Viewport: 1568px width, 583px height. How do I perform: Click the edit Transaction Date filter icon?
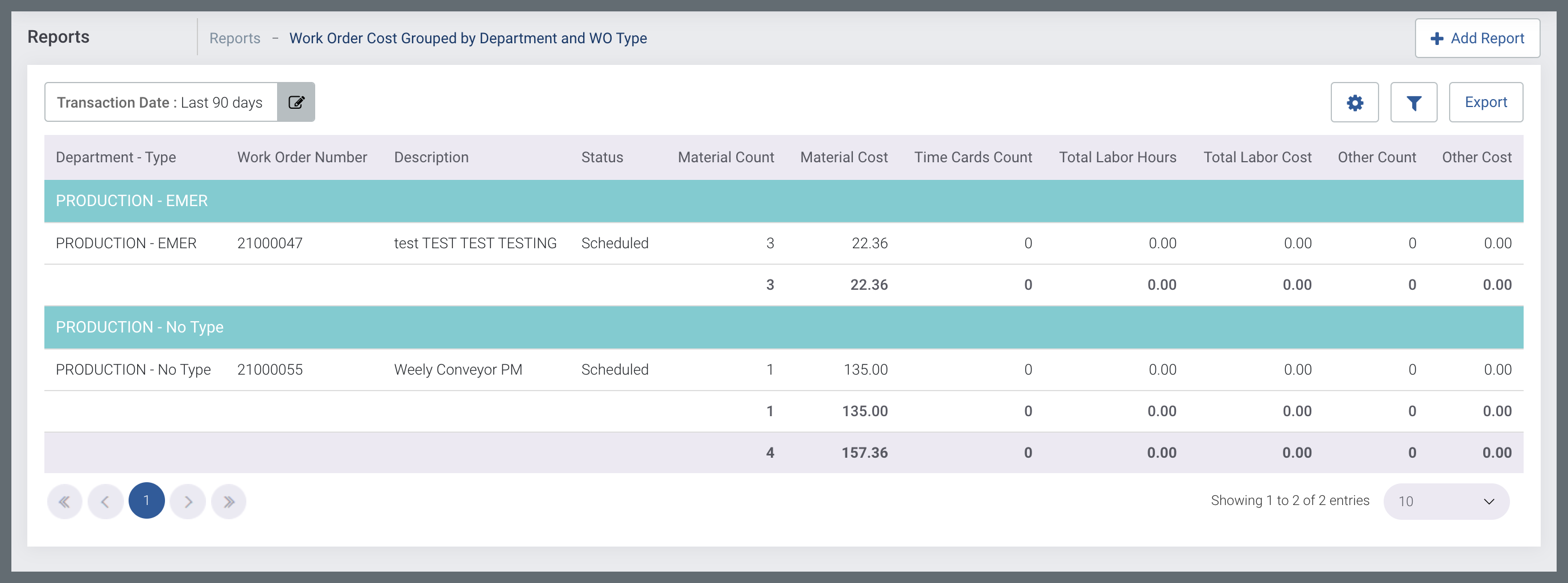(x=296, y=102)
